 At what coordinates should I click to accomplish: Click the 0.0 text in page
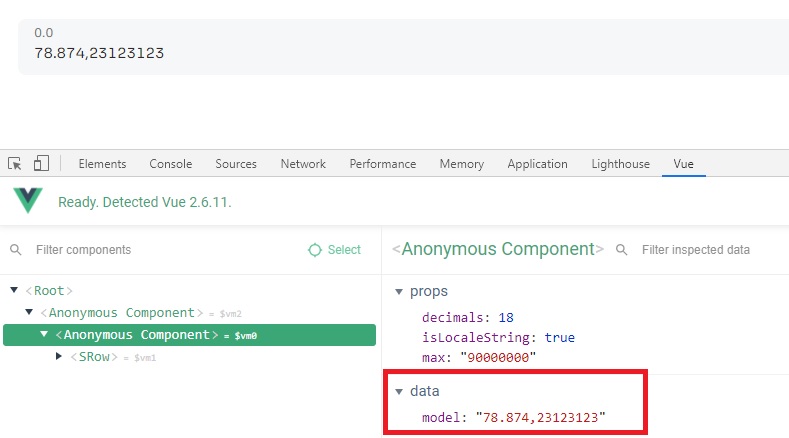tap(44, 33)
